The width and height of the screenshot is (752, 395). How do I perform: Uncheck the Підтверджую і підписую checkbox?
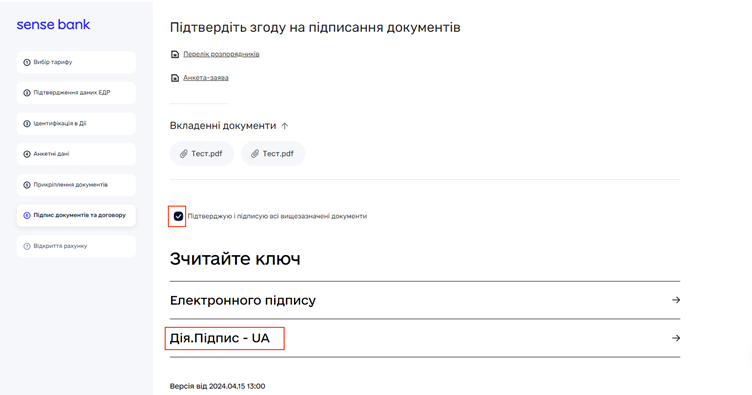[x=178, y=216]
